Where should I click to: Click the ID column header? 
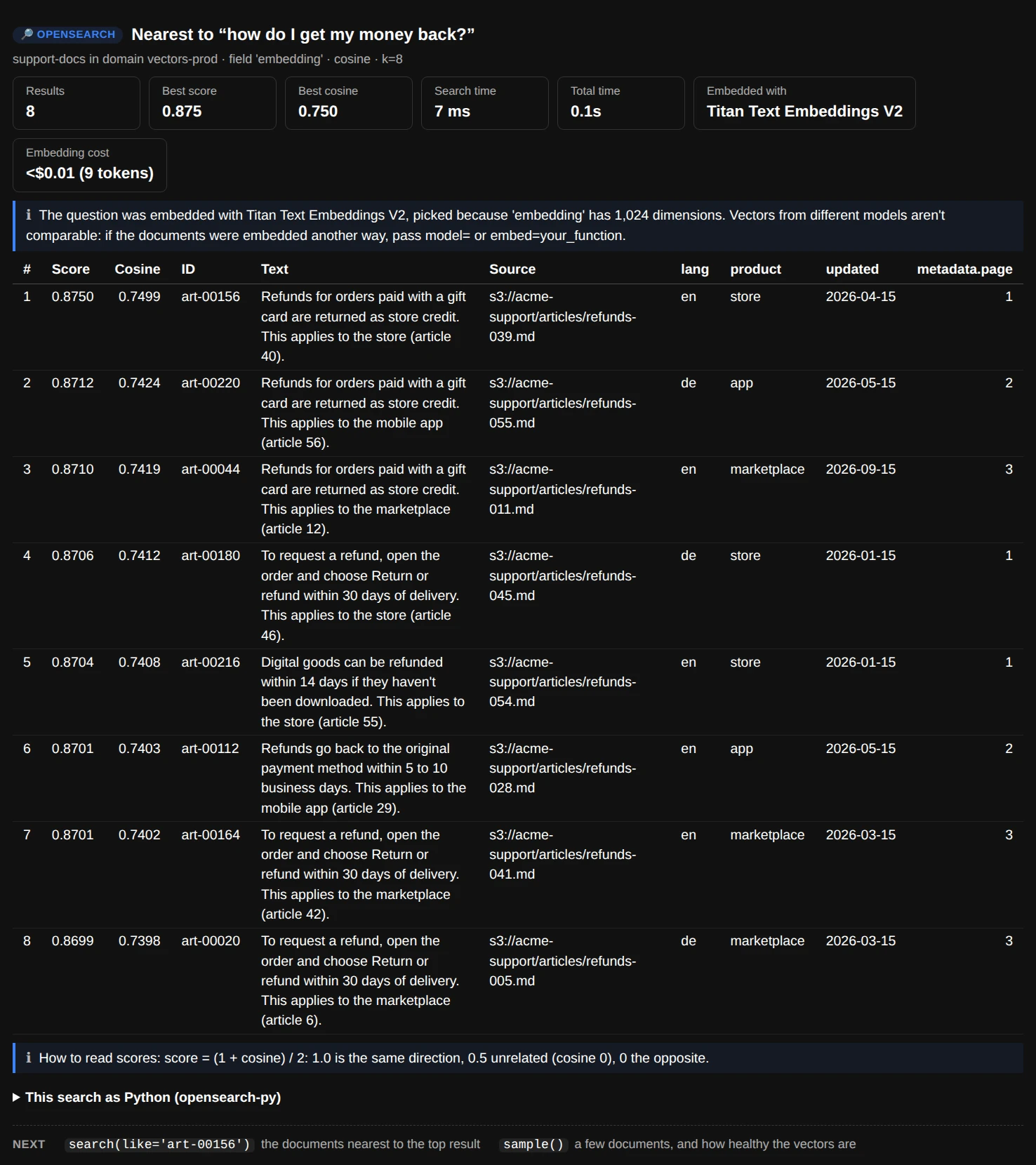click(188, 269)
